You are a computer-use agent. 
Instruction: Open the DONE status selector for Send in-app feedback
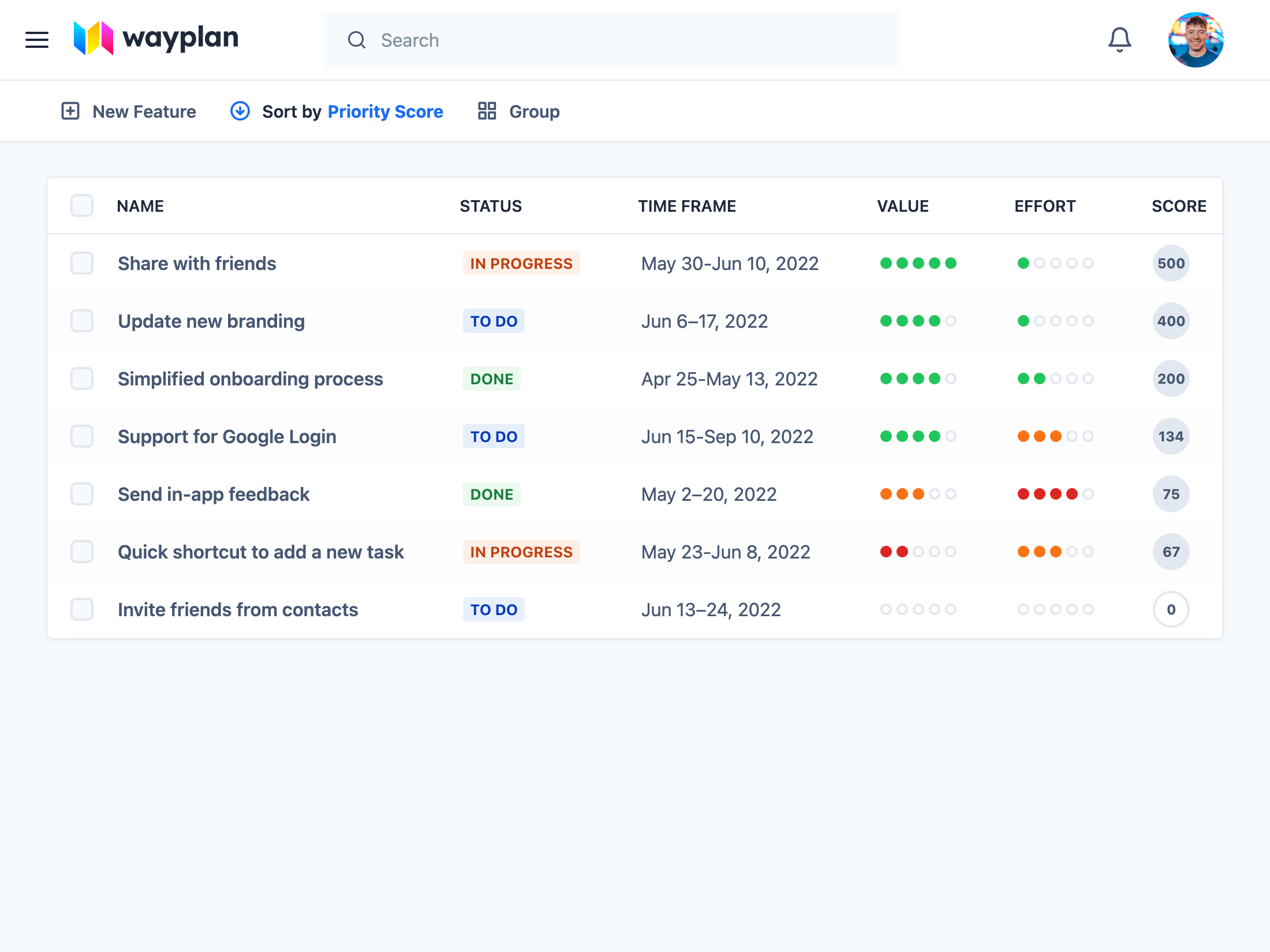click(491, 494)
